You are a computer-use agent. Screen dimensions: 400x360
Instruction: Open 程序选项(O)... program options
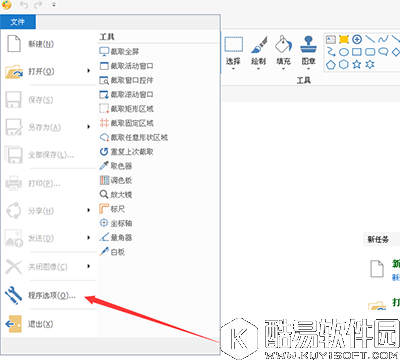pyautogui.click(x=52, y=295)
